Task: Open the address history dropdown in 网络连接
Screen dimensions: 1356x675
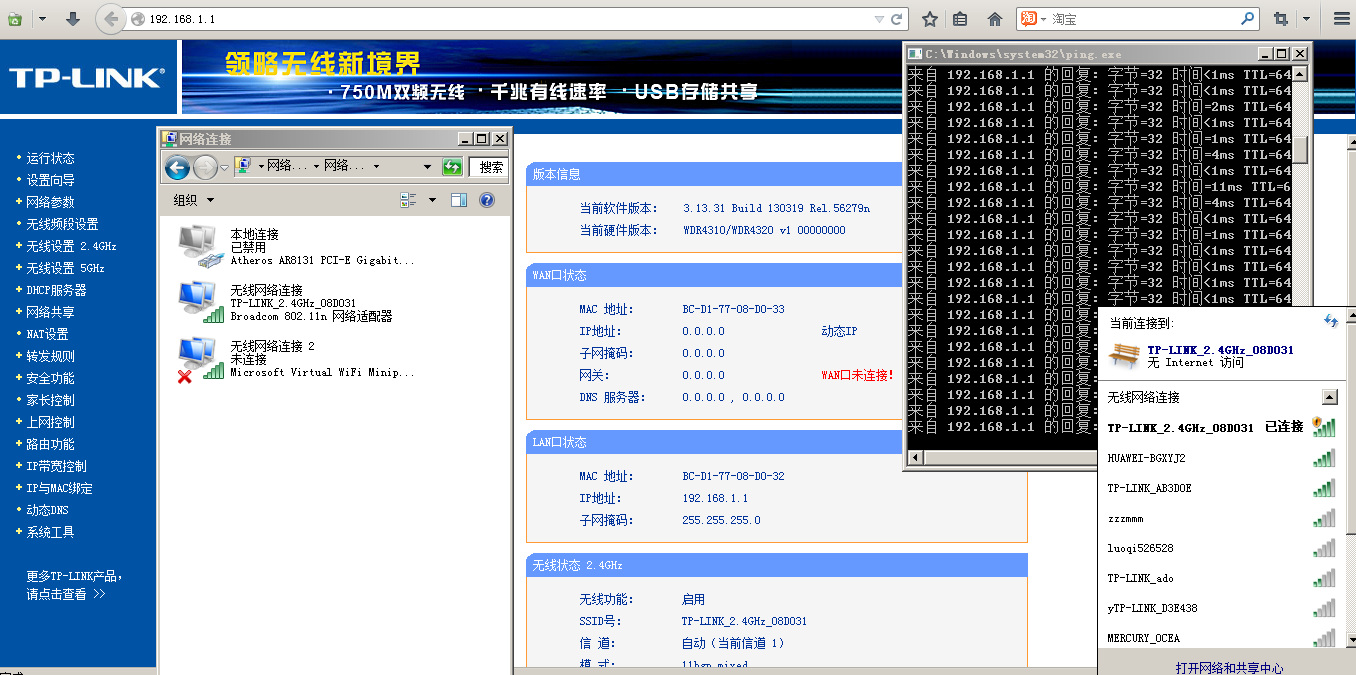Action: coord(428,167)
